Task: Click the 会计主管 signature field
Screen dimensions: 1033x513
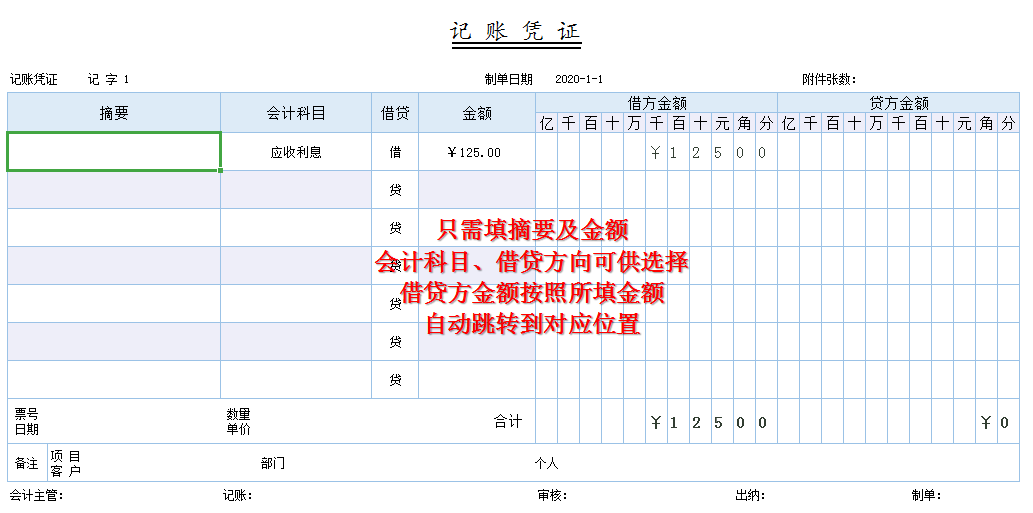Action: coord(36,496)
